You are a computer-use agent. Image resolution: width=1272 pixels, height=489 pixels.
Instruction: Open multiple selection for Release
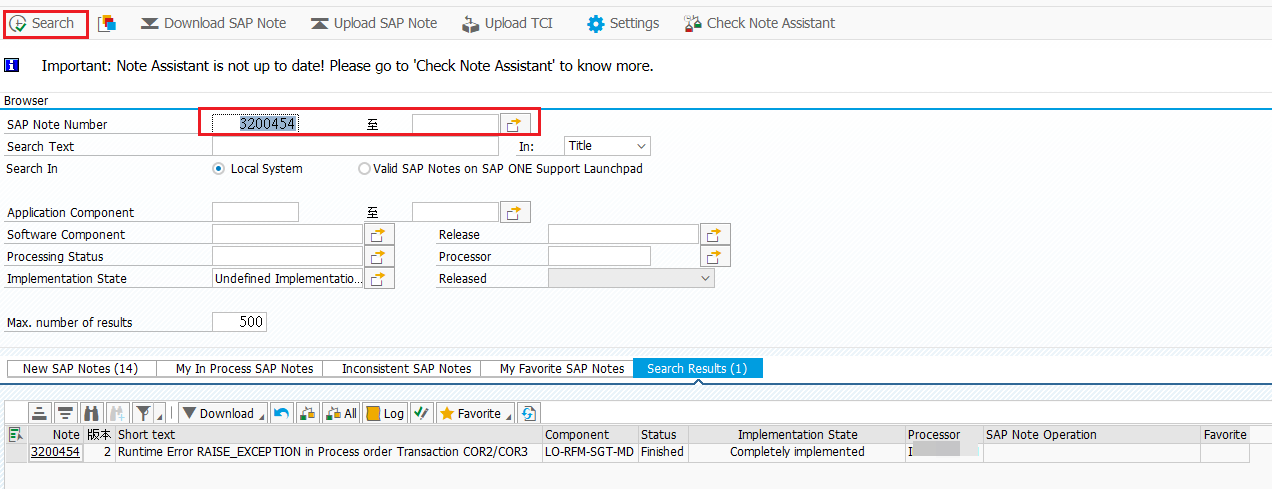[716, 235]
